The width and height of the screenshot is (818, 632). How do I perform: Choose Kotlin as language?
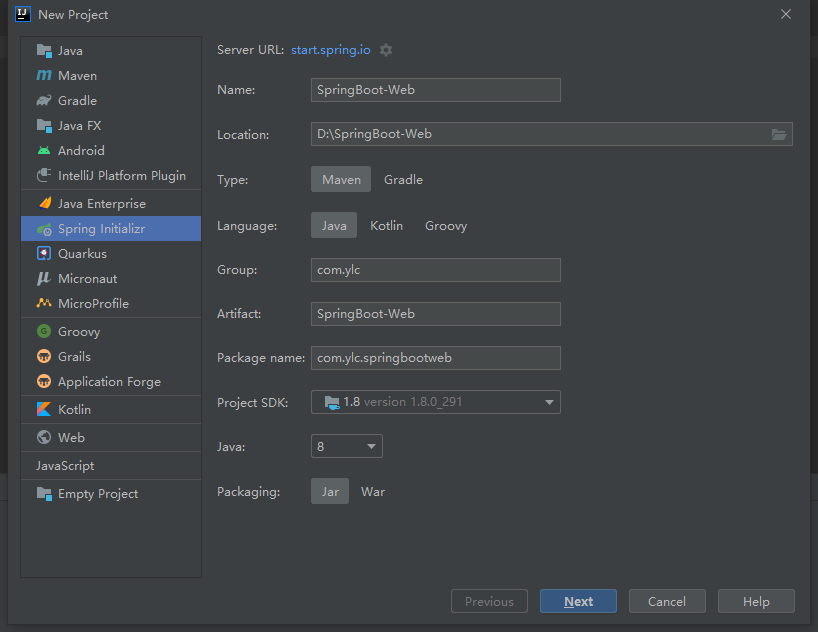(x=387, y=225)
